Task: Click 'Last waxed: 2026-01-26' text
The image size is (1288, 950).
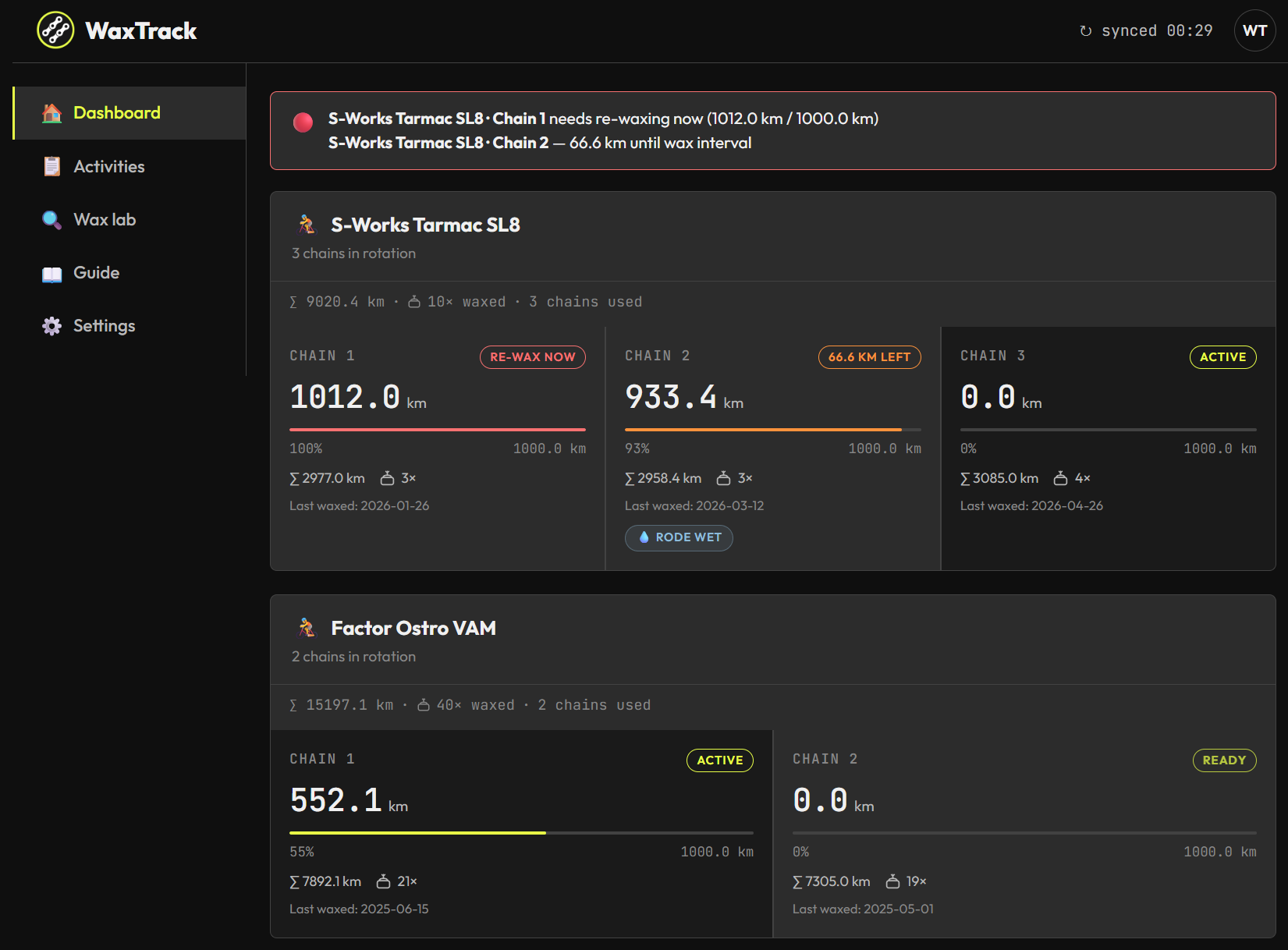Action: pos(360,506)
